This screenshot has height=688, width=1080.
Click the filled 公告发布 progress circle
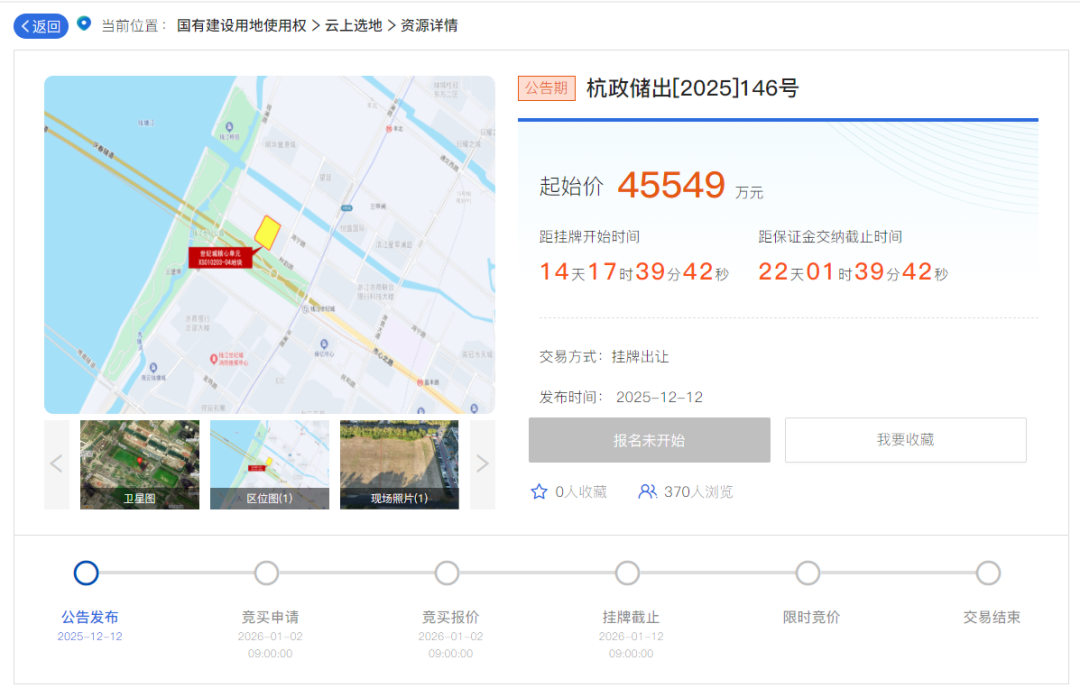click(x=86, y=573)
